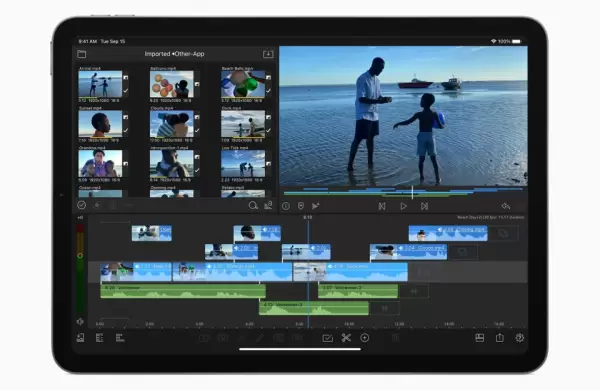Toggle checkmark on Beach Balls clip
Viewport: 600px width, 390px height.
(x=269, y=91)
